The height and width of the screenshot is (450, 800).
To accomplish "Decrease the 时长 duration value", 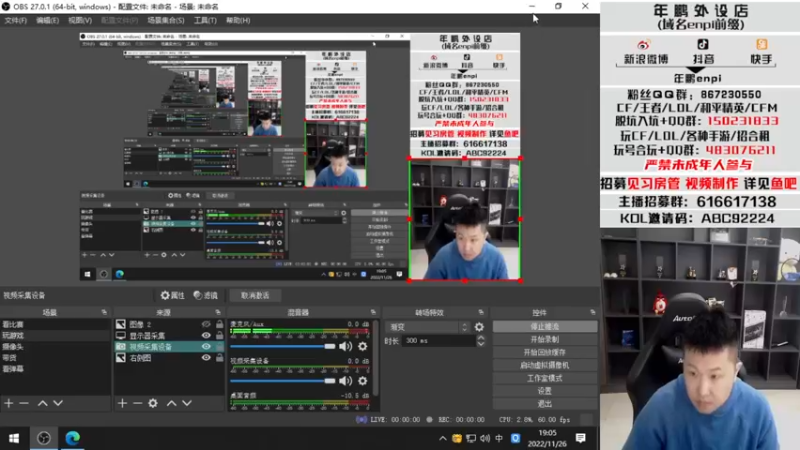I will click(481, 344).
